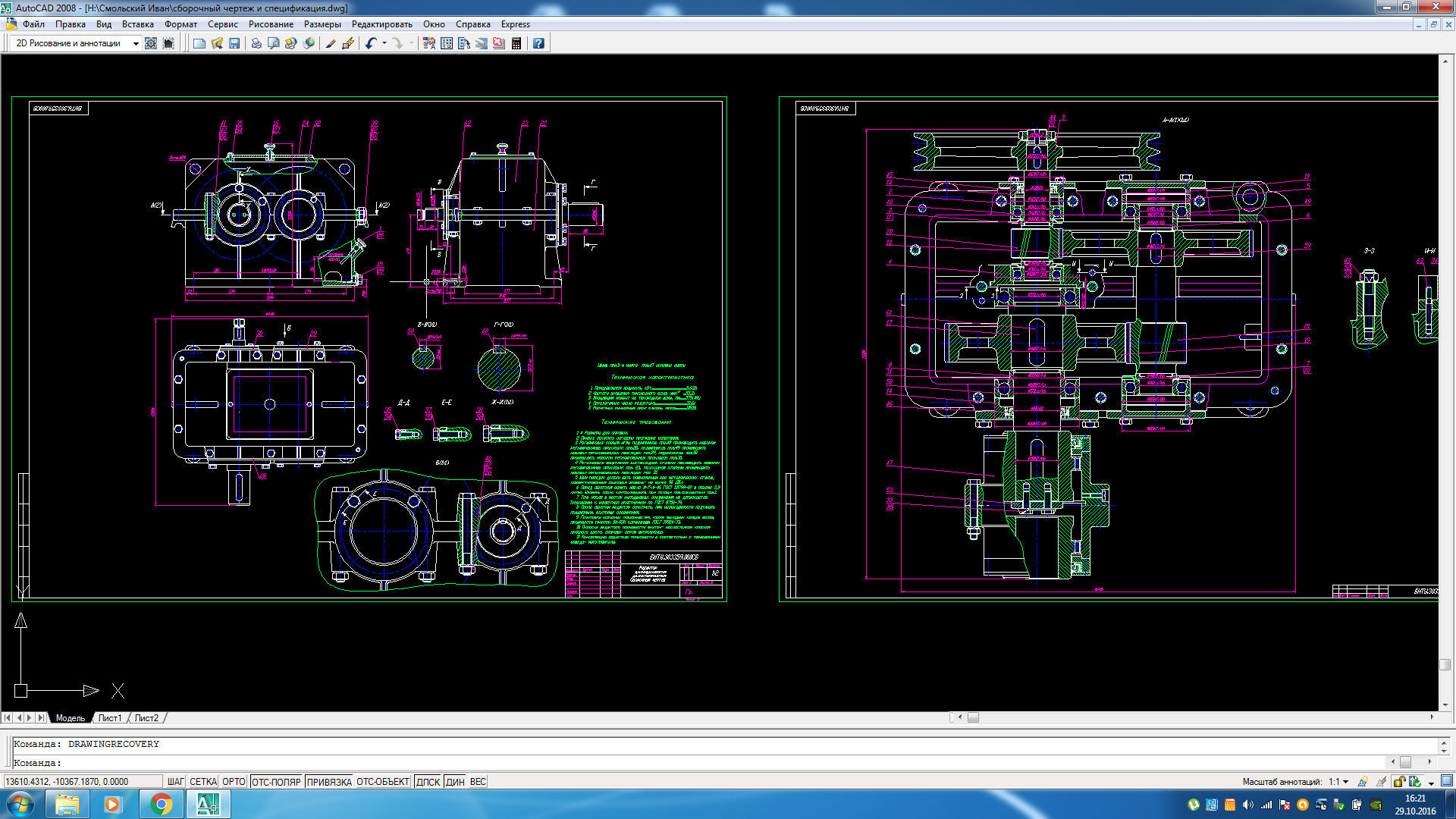
Task: Click CAD standards status icon
Action: pos(1414,782)
